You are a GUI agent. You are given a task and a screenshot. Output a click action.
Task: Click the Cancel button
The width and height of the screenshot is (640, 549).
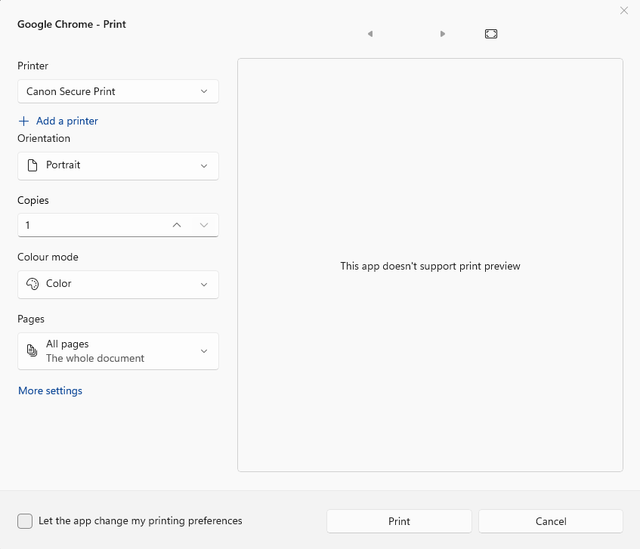(x=551, y=521)
